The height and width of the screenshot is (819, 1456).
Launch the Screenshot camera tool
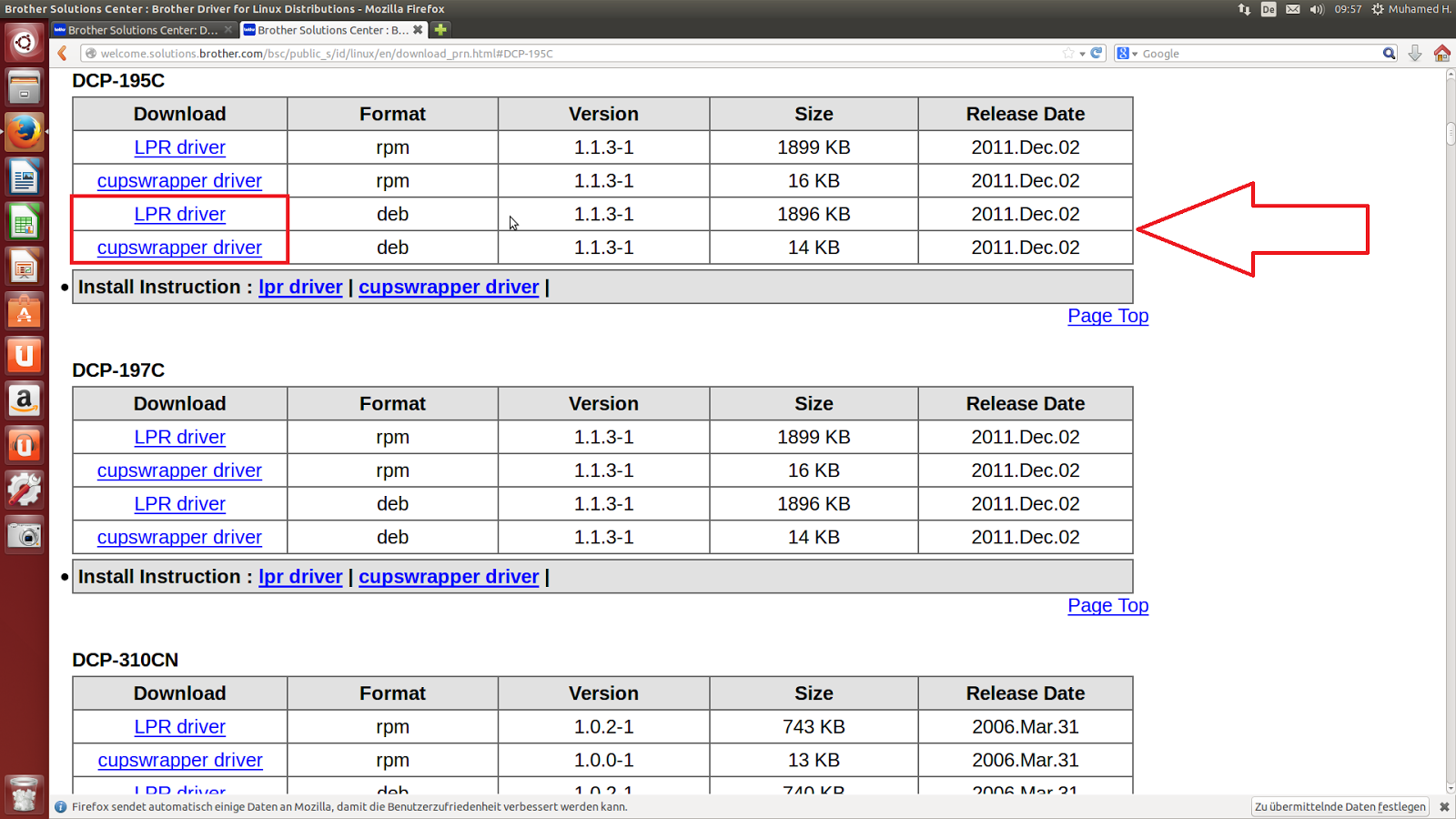click(25, 535)
